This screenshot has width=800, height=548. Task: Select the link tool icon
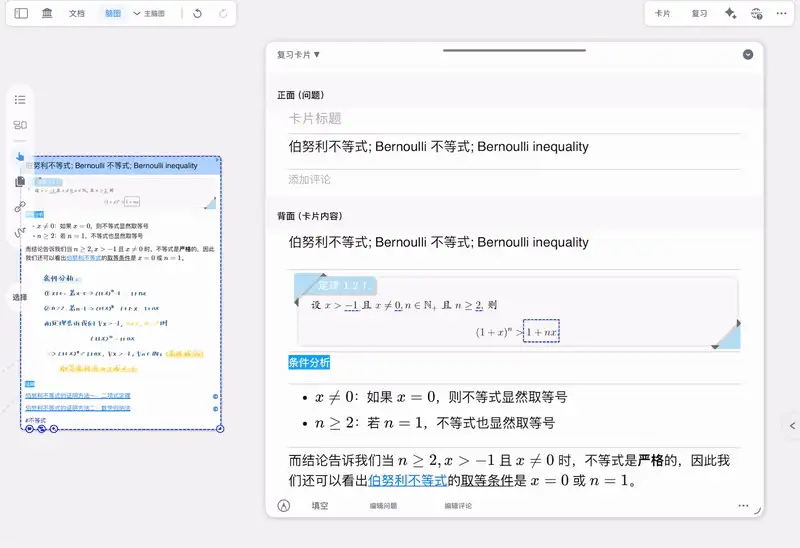click(20, 207)
